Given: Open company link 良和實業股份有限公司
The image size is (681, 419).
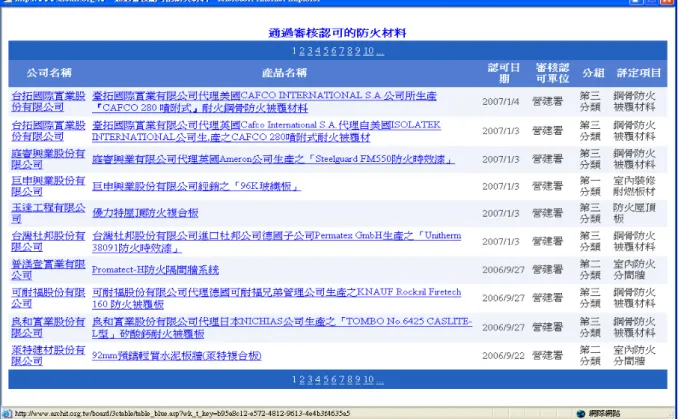Looking at the screenshot, I should tap(48, 327).
